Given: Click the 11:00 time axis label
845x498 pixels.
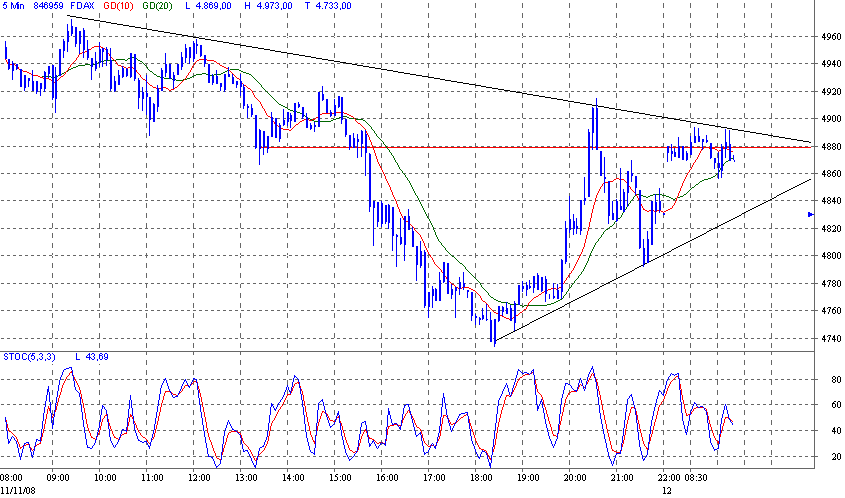Looking at the screenshot, I should click(x=153, y=478).
